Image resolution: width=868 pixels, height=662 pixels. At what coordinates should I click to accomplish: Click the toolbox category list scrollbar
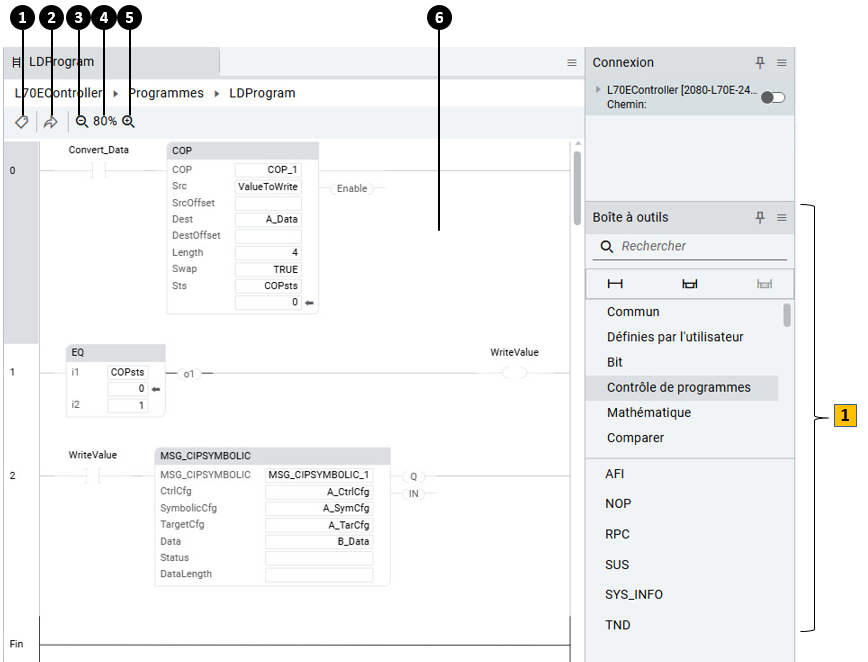[x=787, y=315]
